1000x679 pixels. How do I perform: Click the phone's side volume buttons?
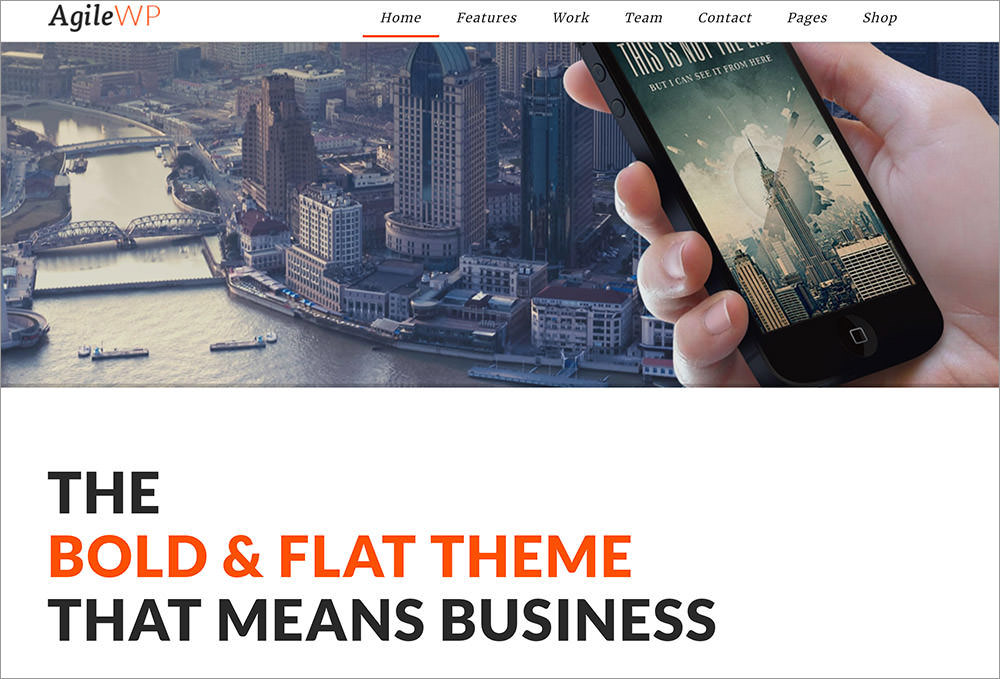point(607,89)
